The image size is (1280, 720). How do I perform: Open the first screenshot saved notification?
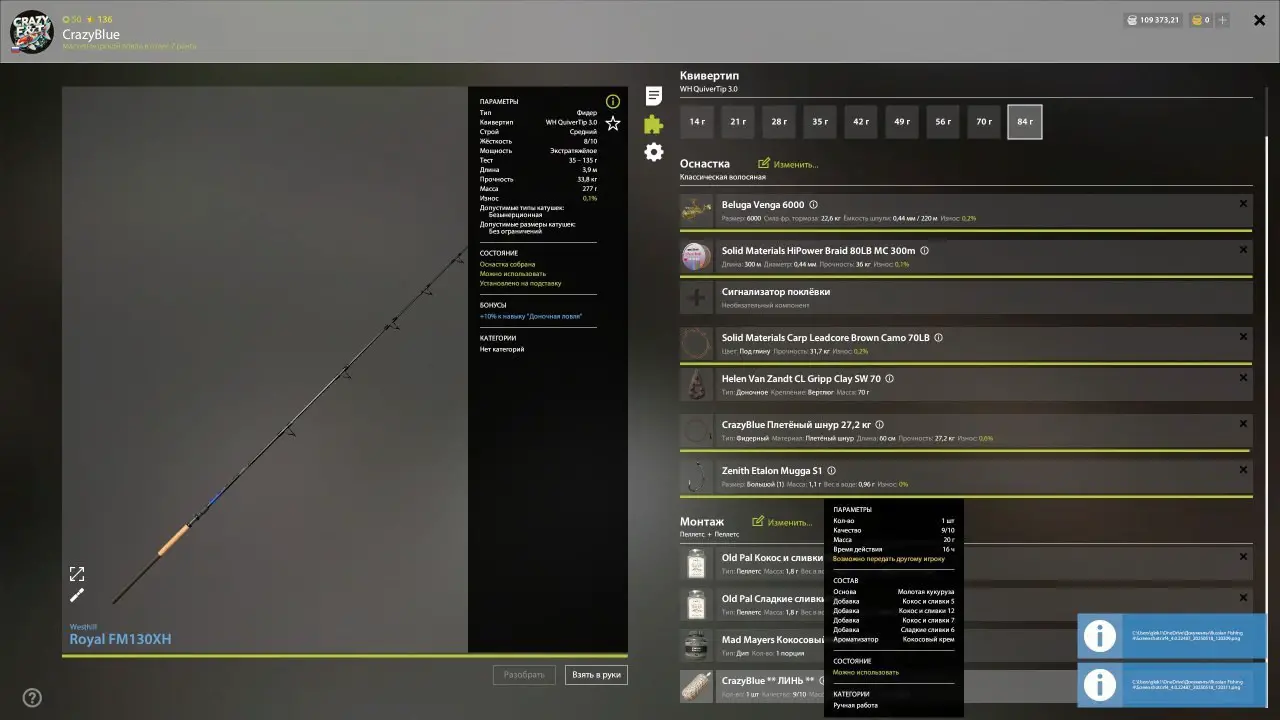[1172, 636]
